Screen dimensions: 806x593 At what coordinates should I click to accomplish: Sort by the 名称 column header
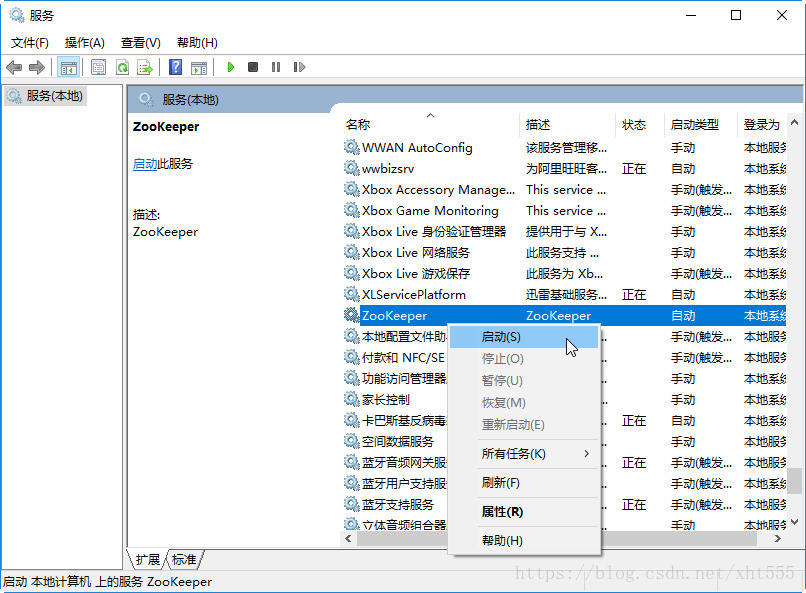pyautogui.click(x=430, y=124)
